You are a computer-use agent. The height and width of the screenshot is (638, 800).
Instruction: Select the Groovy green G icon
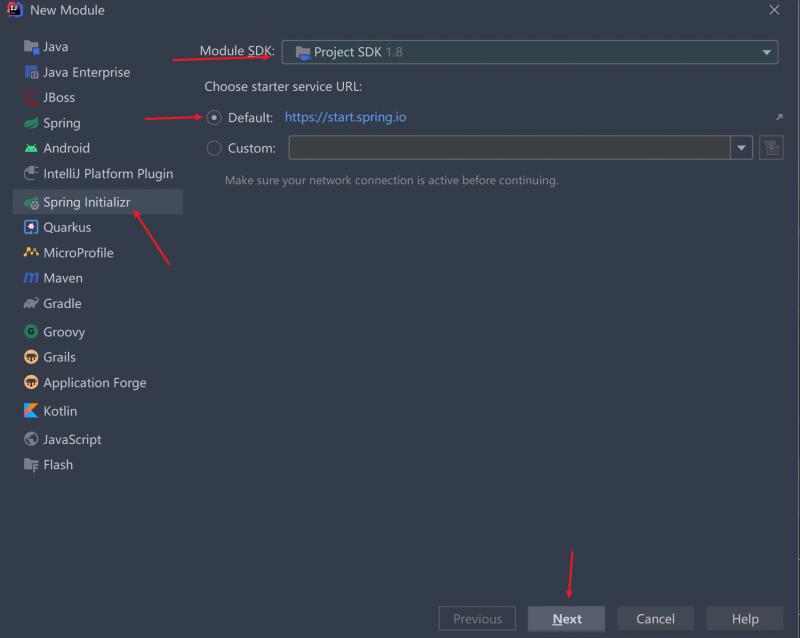[x=31, y=332]
